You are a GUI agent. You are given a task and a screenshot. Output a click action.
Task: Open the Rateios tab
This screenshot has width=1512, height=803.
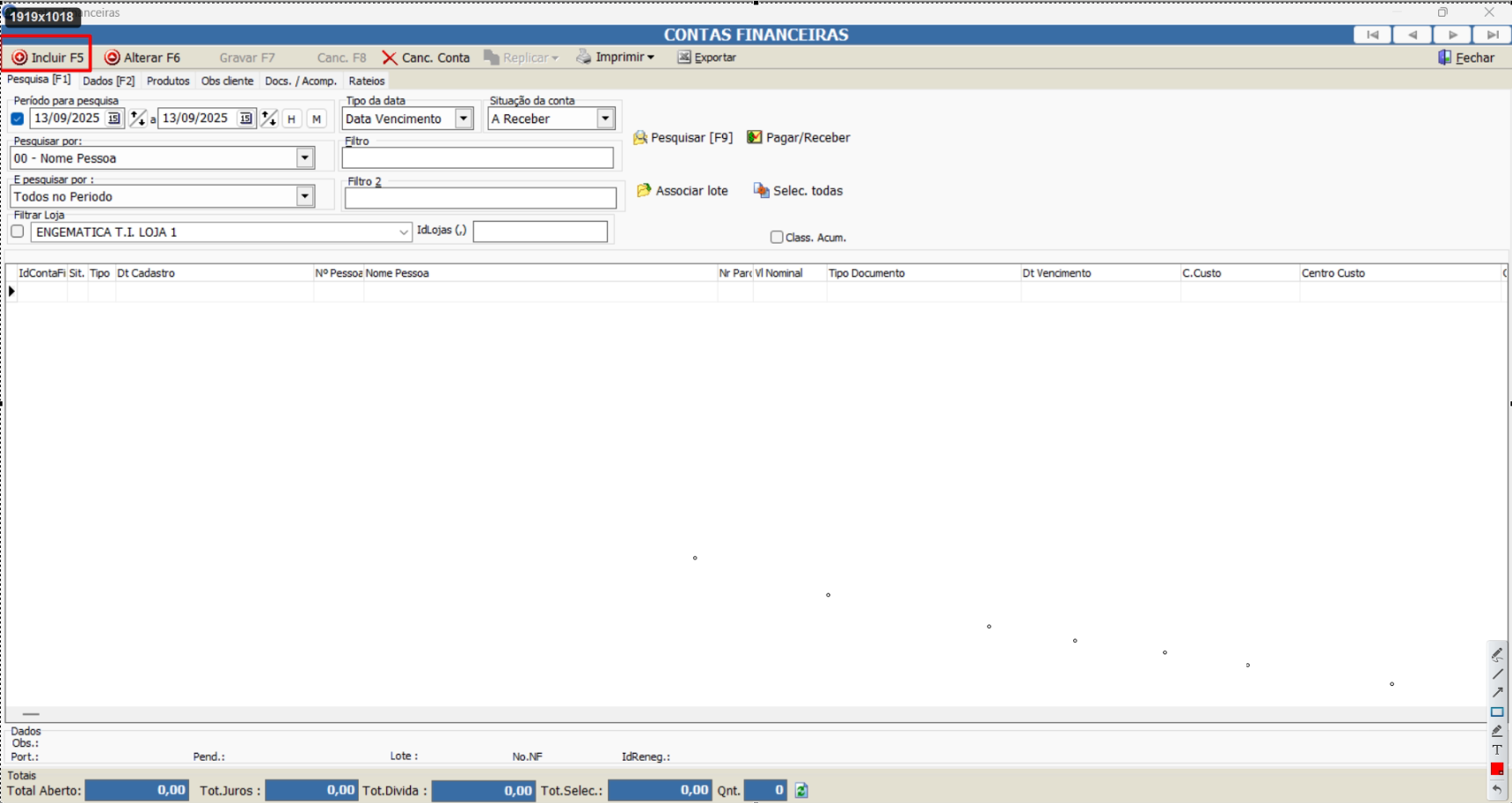[x=367, y=81]
